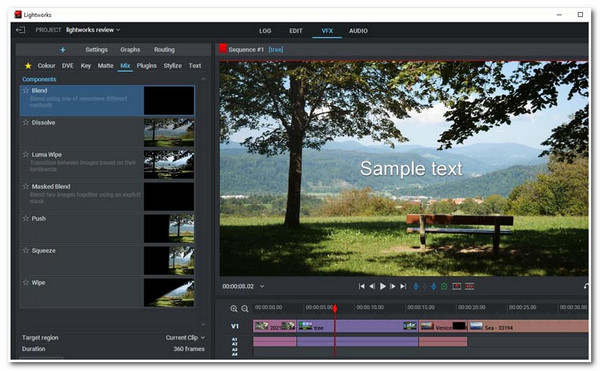Click the 00:00:15.00 ruler mark
Viewport: 600px width, 371px height.
pos(421,308)
